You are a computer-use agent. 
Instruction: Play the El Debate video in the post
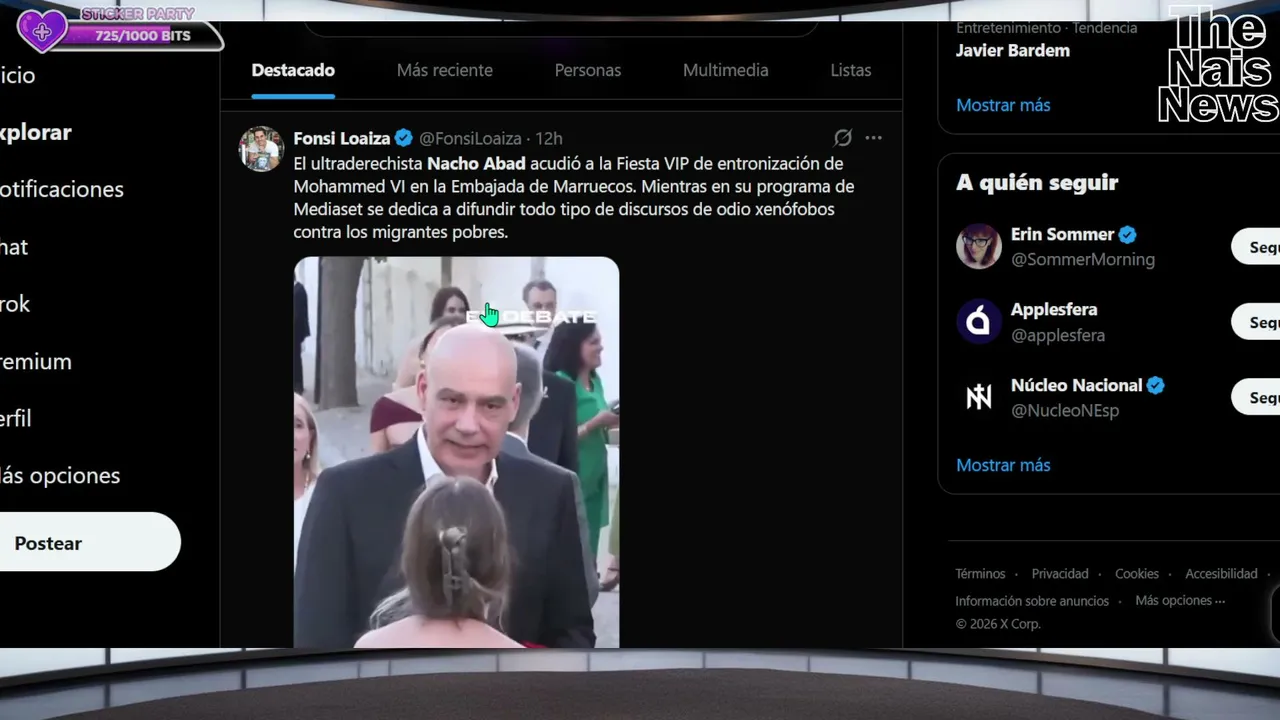click(x=456, y=452)
